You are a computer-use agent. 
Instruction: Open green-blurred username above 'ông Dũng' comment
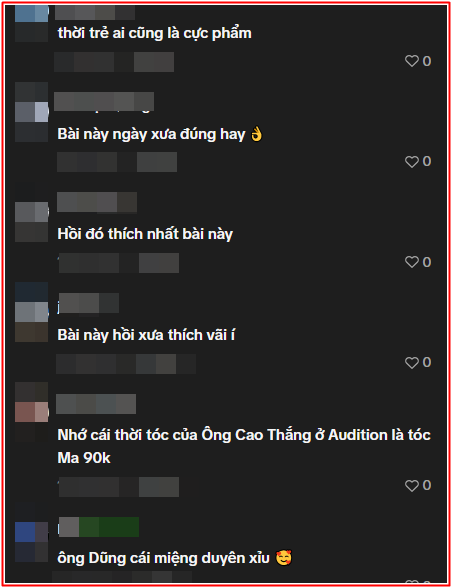pos(99,527)
